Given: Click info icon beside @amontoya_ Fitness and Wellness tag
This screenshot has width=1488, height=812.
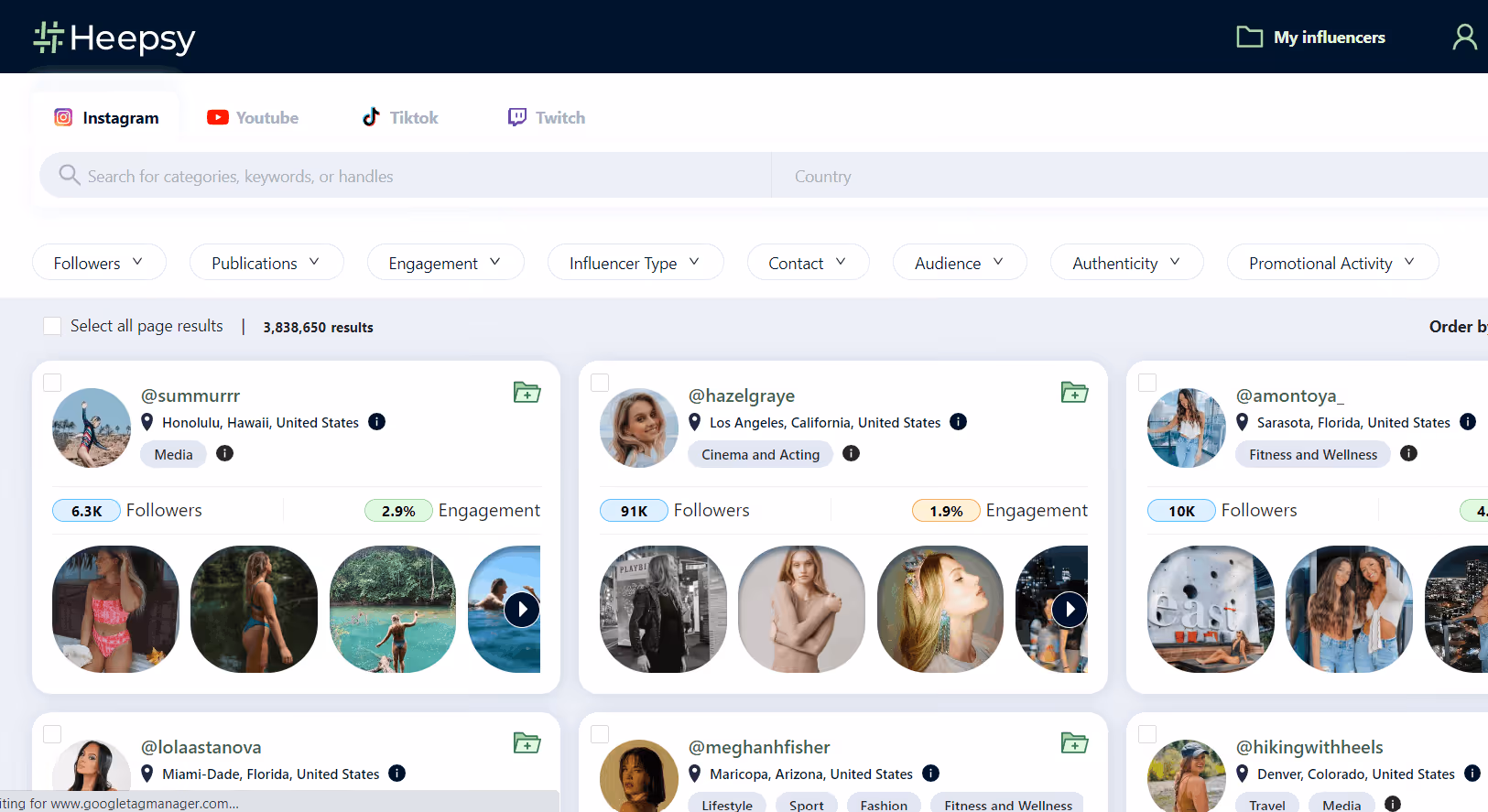Looking at the screenshot, I should pos(1408,453).
